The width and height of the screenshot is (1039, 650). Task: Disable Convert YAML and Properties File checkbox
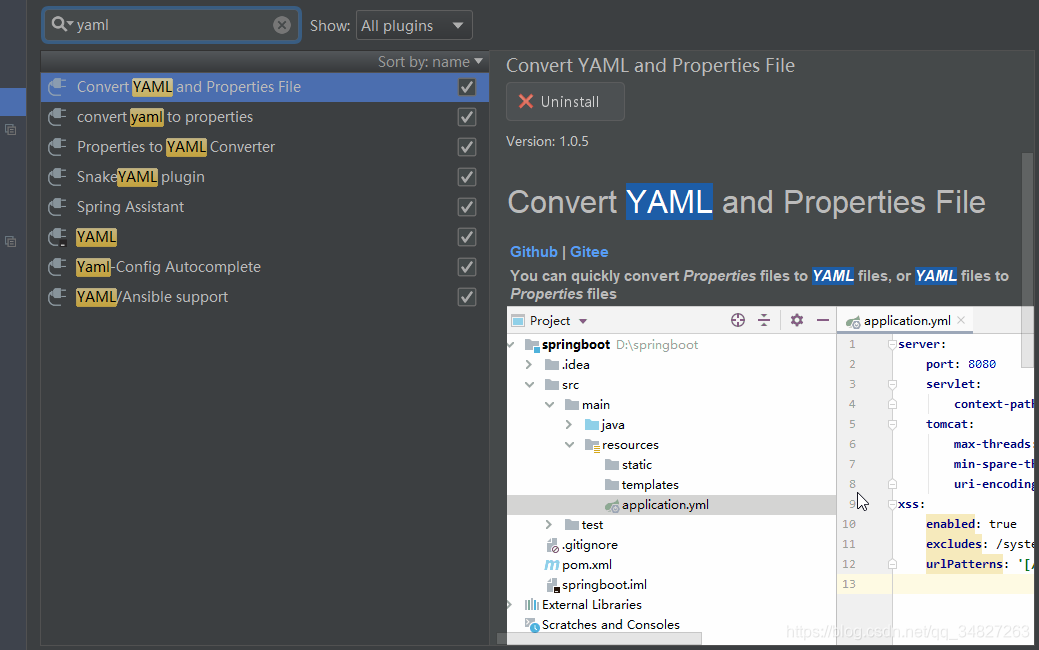pos(467,87)
